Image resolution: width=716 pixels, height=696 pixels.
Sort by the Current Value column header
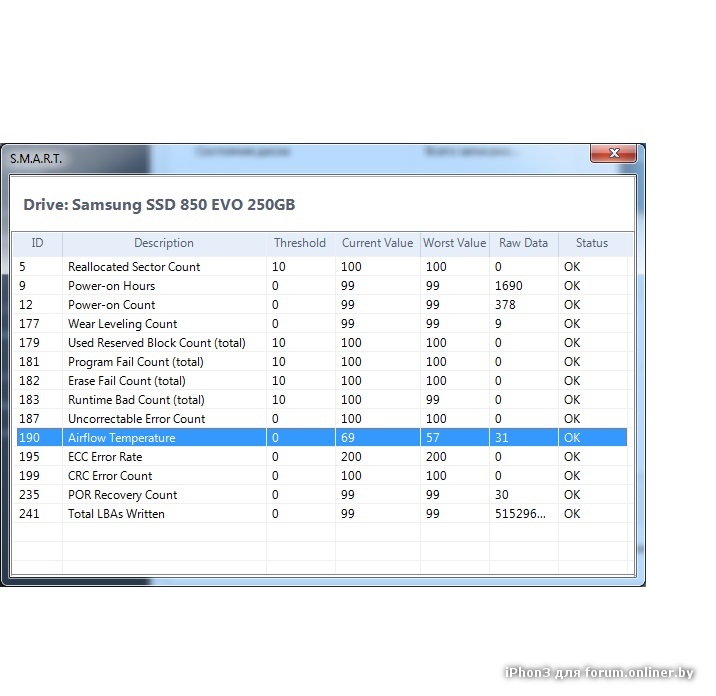tap(378, 243)
